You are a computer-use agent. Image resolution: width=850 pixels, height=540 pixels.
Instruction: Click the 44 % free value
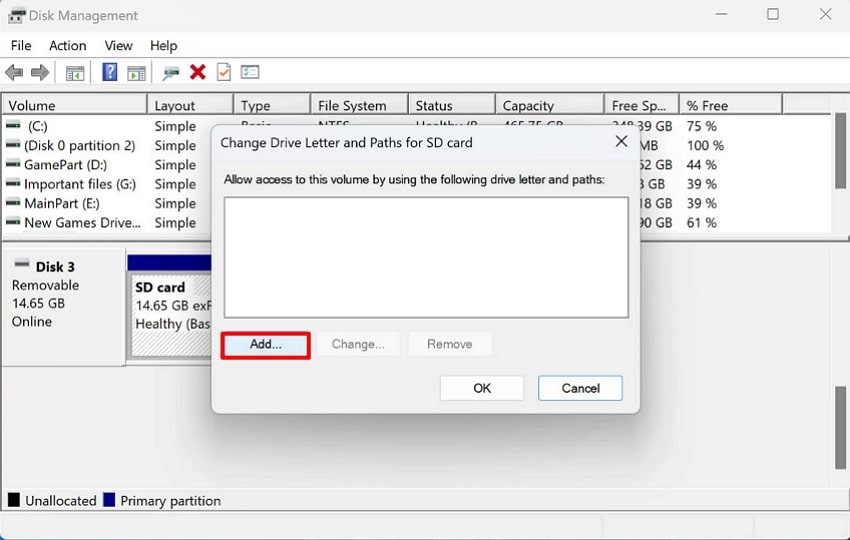pyautogui.click(x=701, y=165)
